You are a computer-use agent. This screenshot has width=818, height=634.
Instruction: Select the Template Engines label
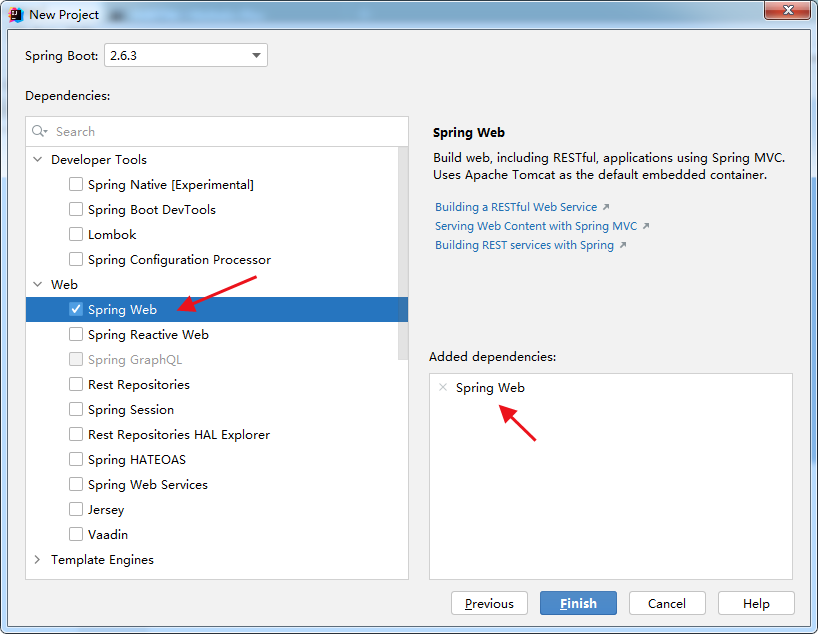[102, 559]
